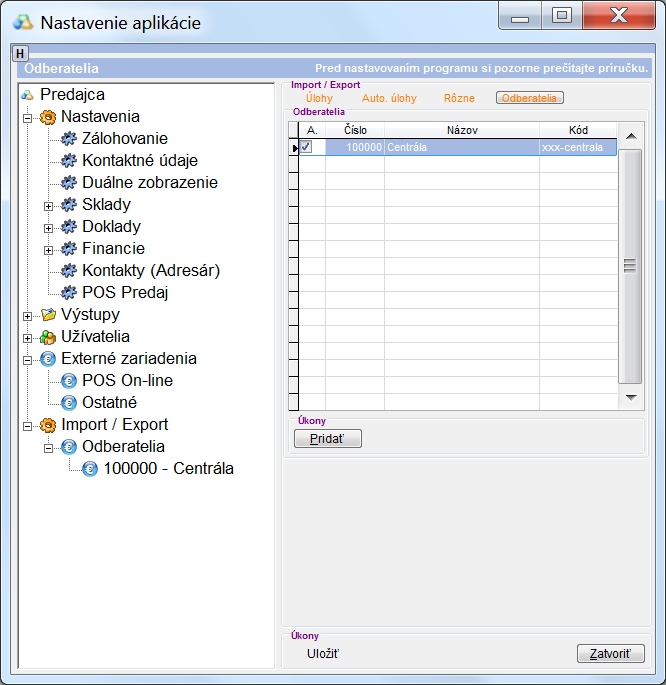Open the Auto. úlohy tab
666x685 pixels.
click(389, 98)
